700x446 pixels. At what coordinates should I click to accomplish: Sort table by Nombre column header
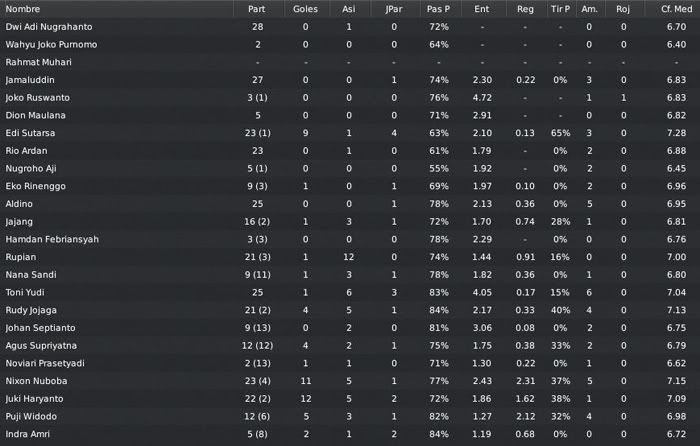tap(23, 9)
